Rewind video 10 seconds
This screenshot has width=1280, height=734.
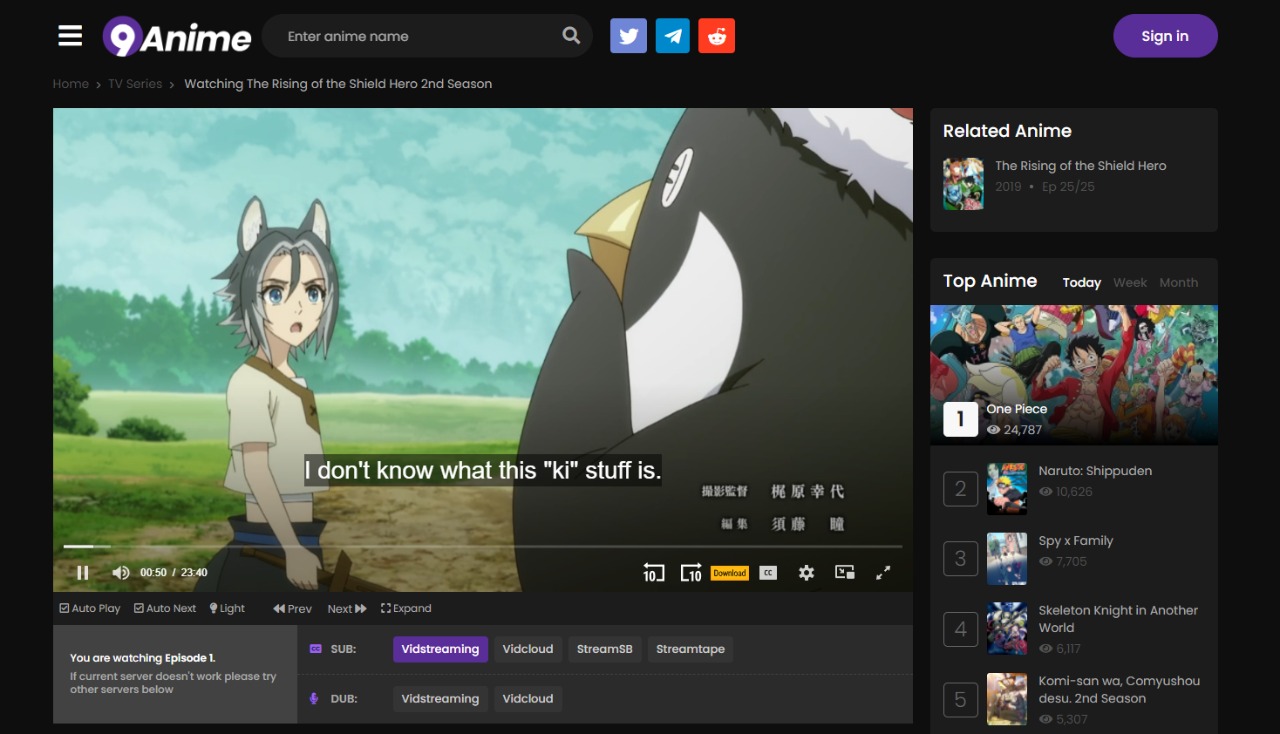pos(653,573)
